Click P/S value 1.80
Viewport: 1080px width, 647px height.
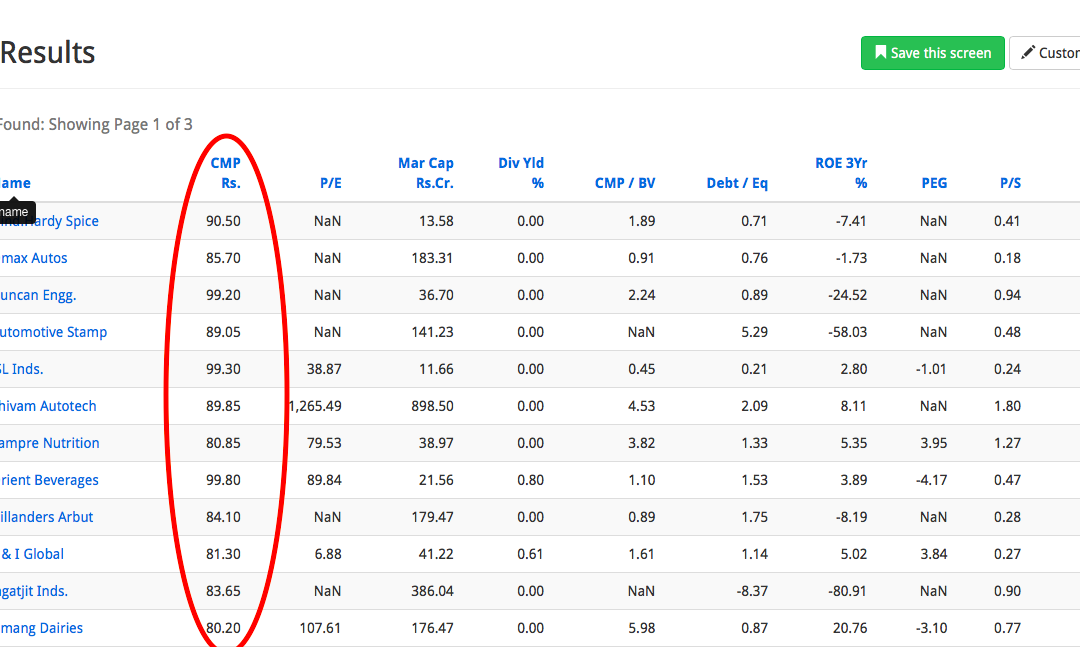coord(1008,407)
